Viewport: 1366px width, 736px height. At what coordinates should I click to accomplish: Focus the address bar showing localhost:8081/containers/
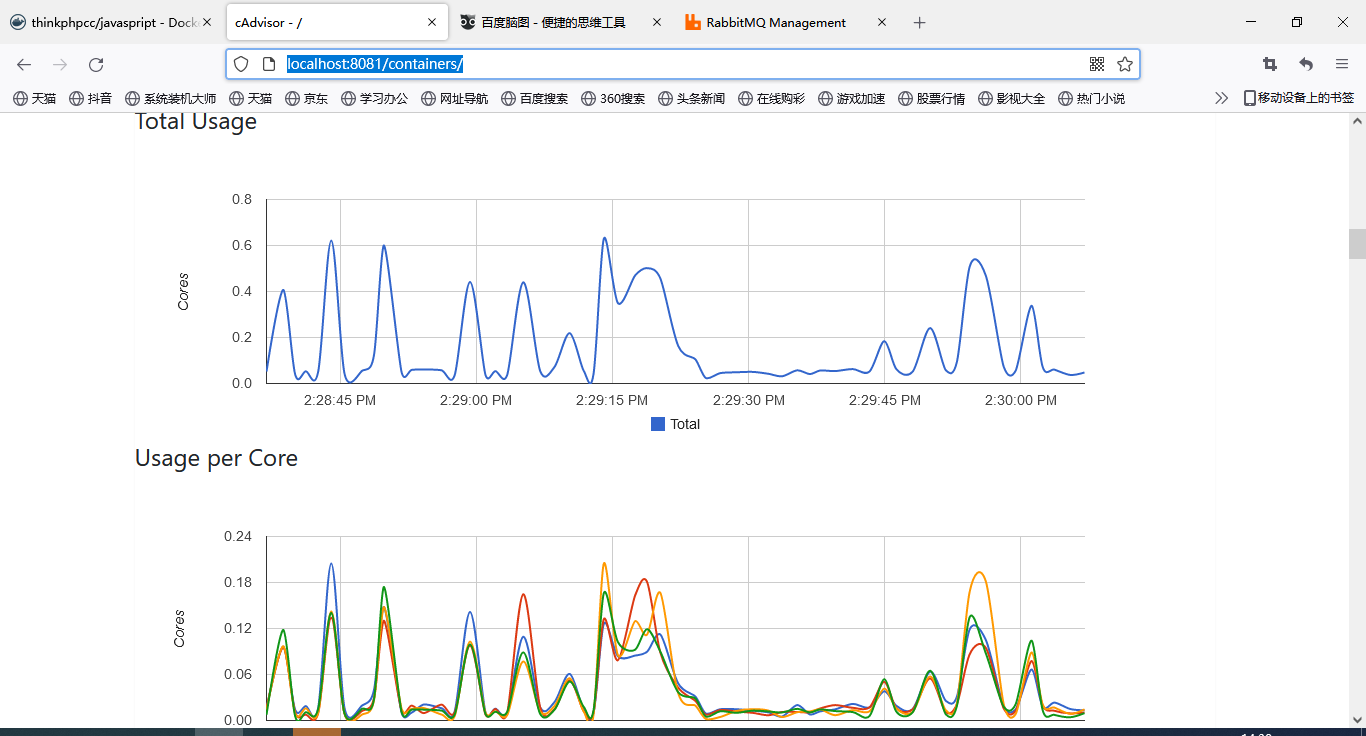(x=682, y=64)
